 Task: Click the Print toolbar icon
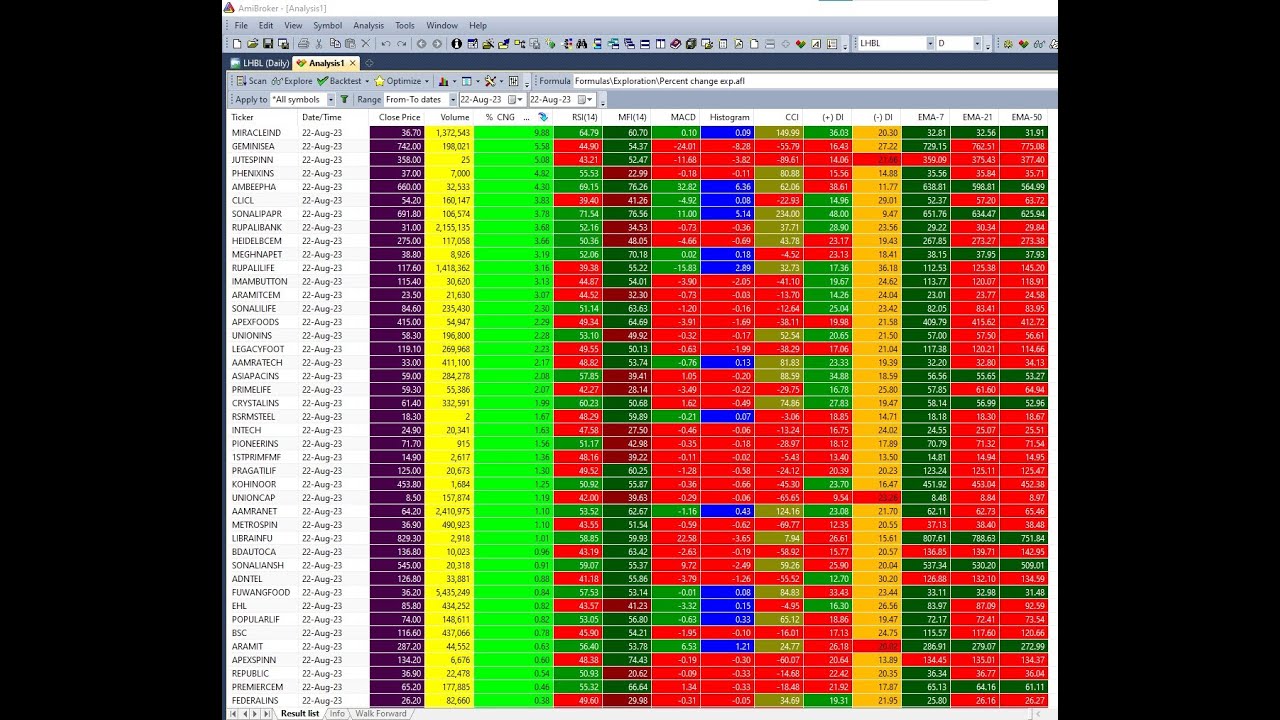pos(303,43)
